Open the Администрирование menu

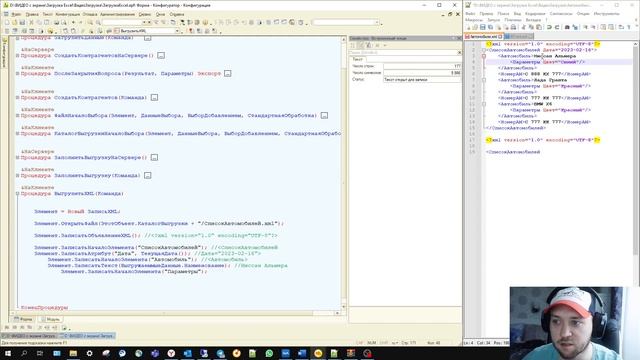[118, 14]
